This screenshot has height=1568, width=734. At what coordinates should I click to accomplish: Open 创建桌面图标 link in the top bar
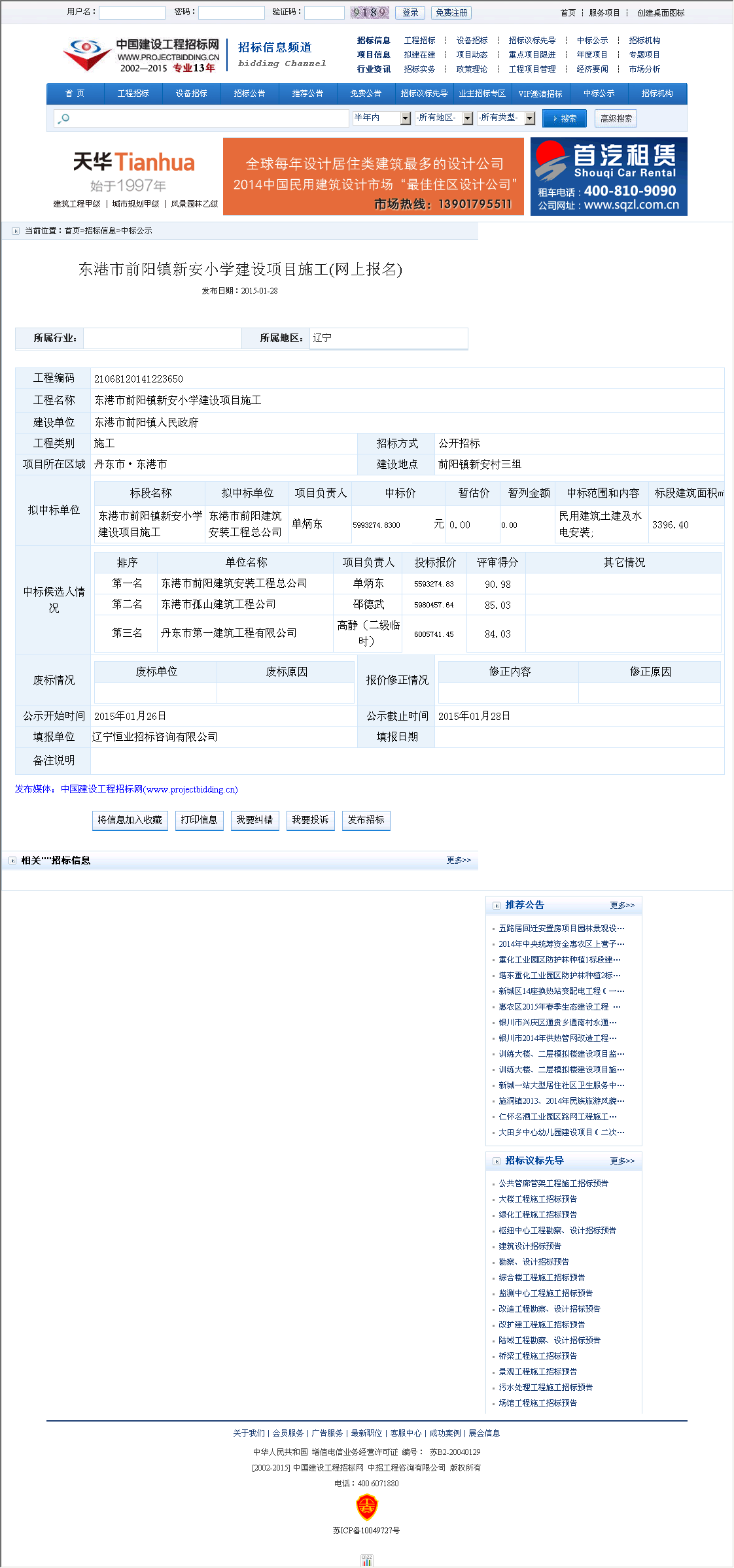coord(661,12)
